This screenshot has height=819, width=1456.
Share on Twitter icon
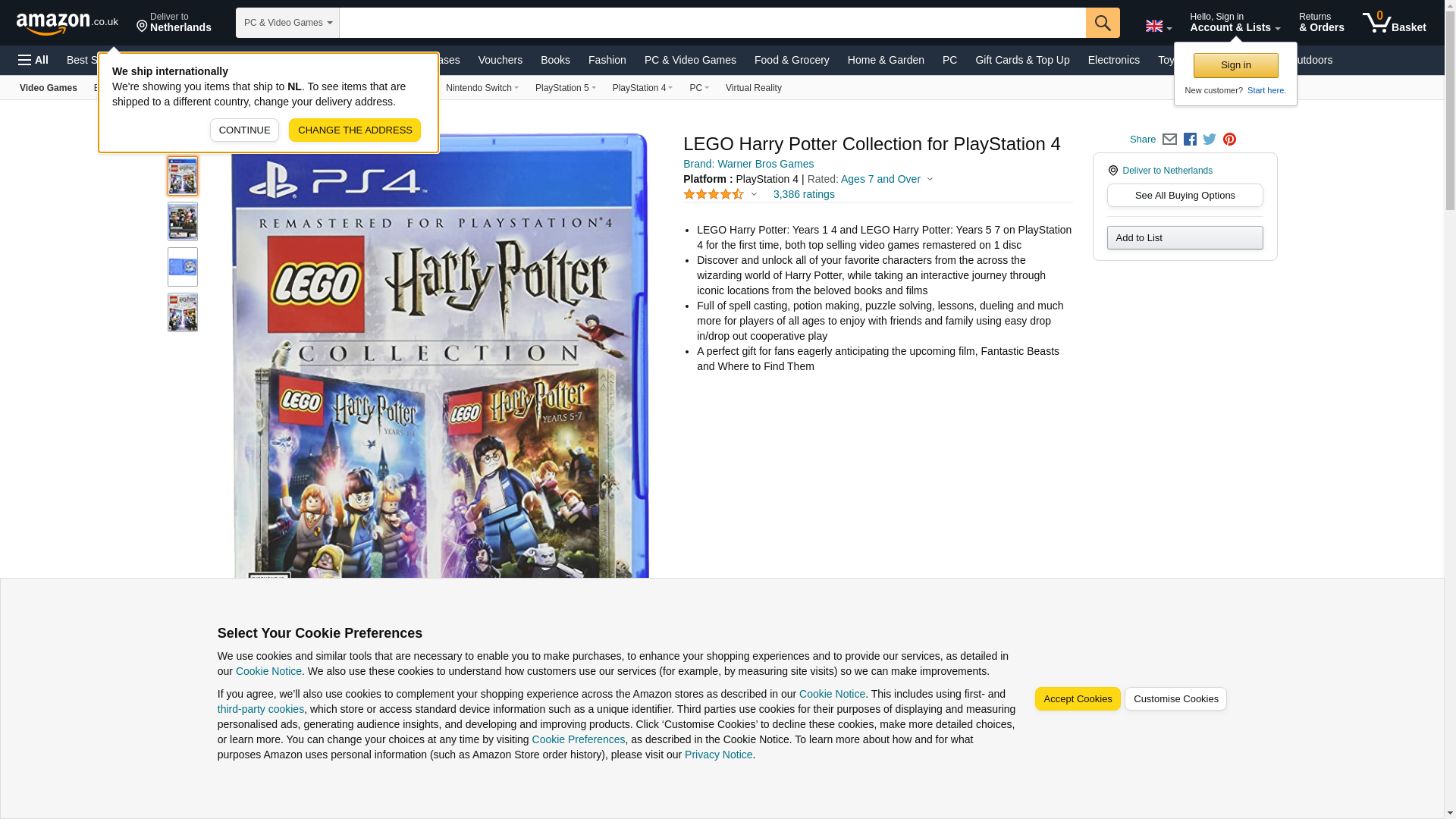click(x=1210, y=140)
